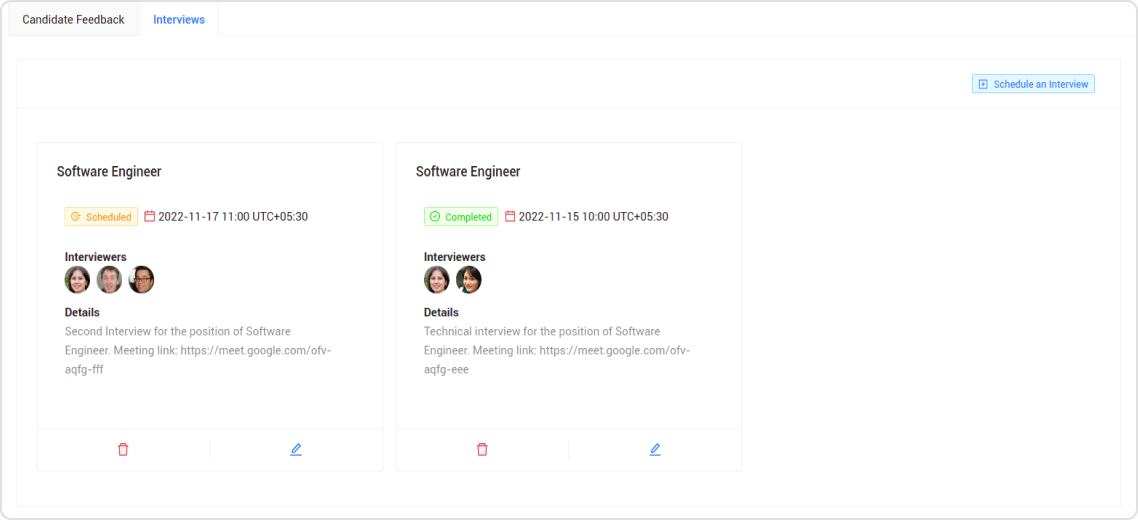Click the plus icon in Schedule an Interview
The height and width of the screenshot is (520, 1138).
tap(983, 84)
